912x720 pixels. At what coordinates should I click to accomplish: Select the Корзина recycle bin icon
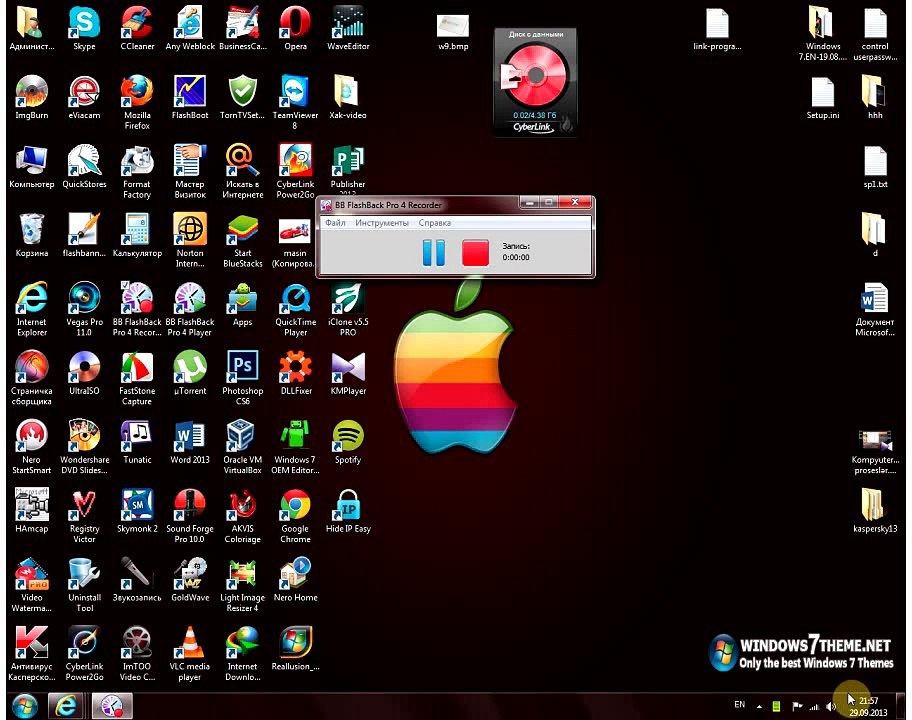point(31,235)
